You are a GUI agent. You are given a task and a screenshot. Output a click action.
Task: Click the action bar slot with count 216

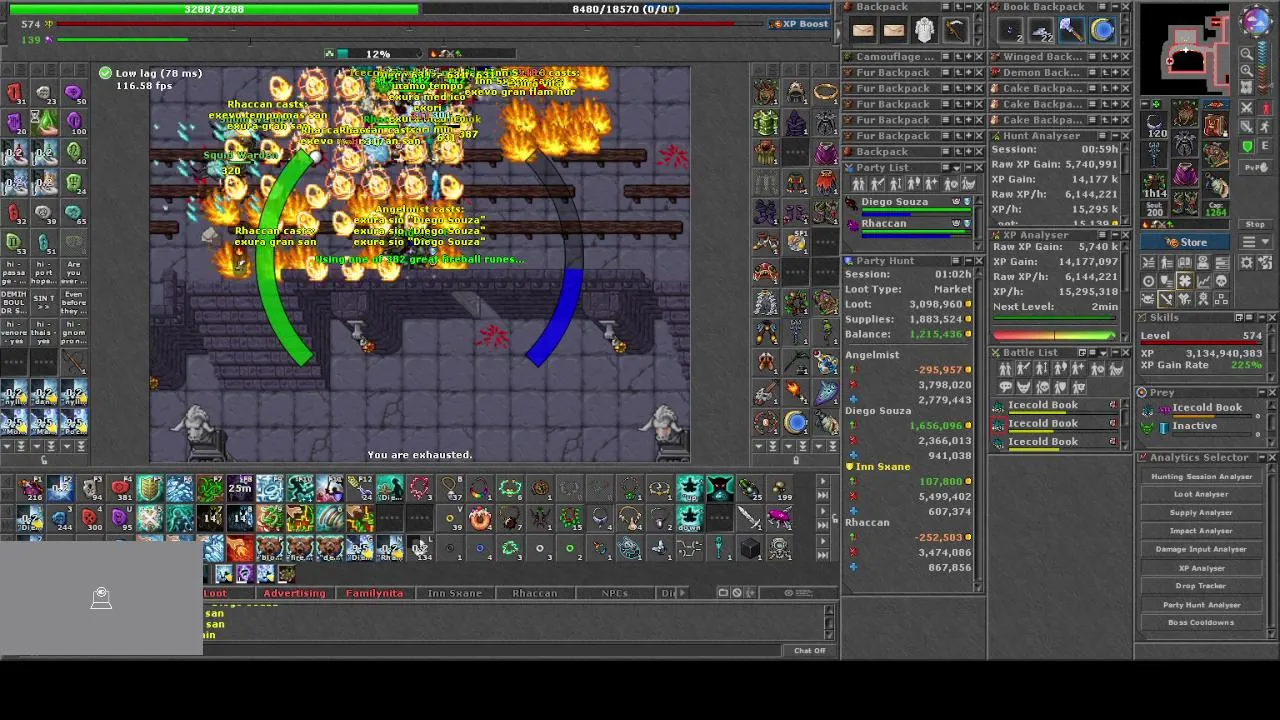click(x=32, y=489)
